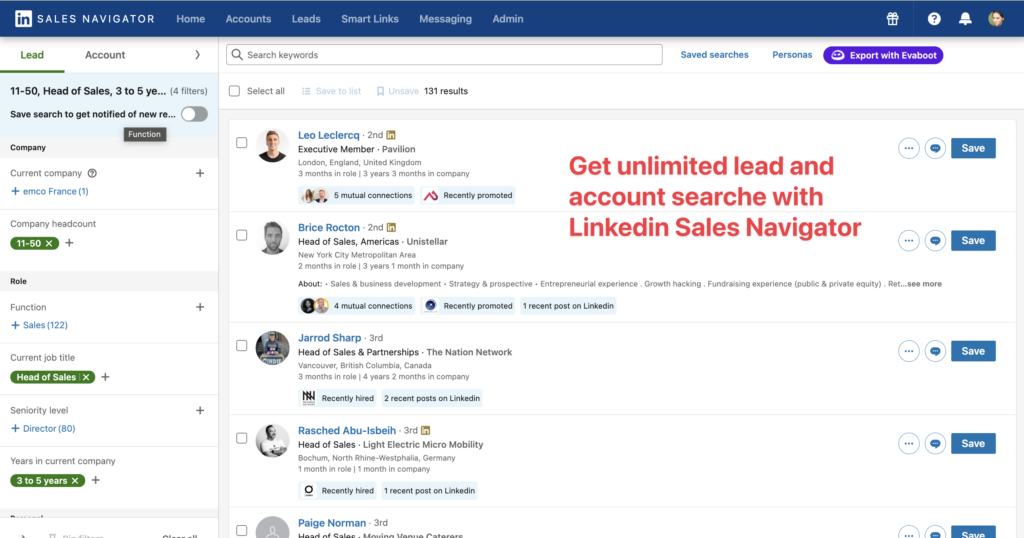Open the help question mark icon

click(934, 19)
